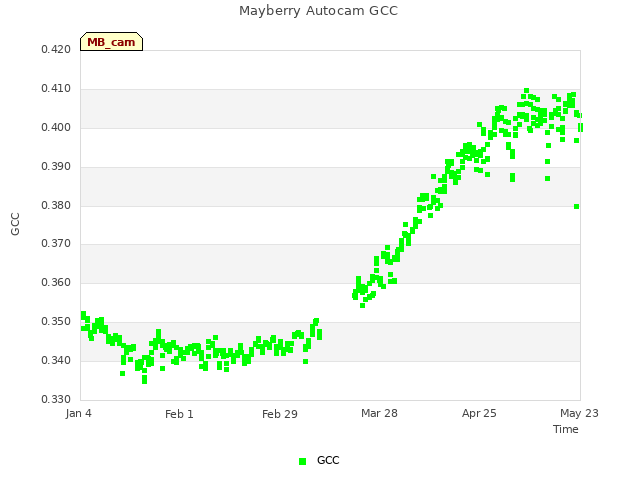The height and width of the screenshot is (480, 640).
Task: Click the vertical GCC y-axis title
Action: click(15, 224)
